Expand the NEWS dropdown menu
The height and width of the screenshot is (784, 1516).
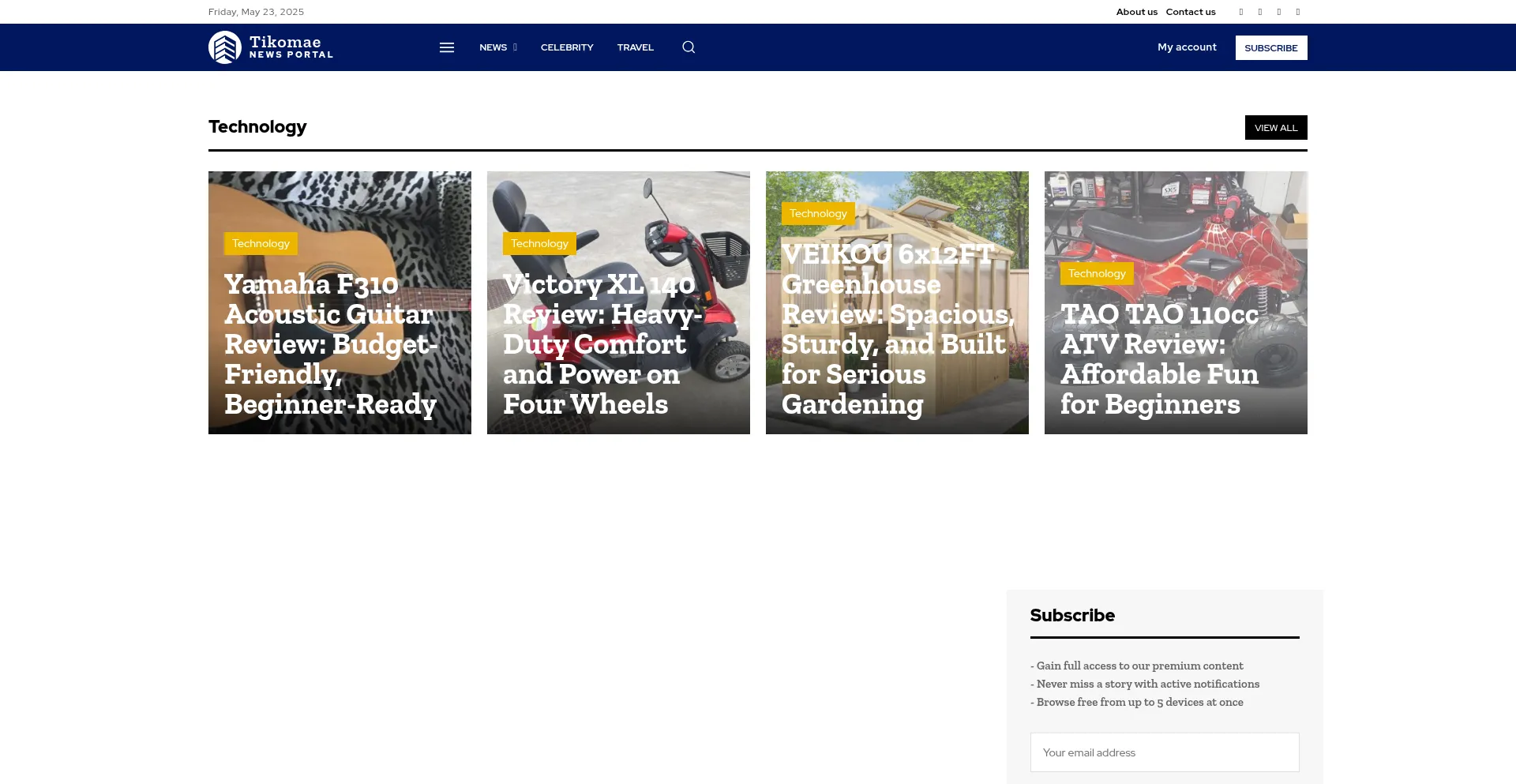coord(497,47)
